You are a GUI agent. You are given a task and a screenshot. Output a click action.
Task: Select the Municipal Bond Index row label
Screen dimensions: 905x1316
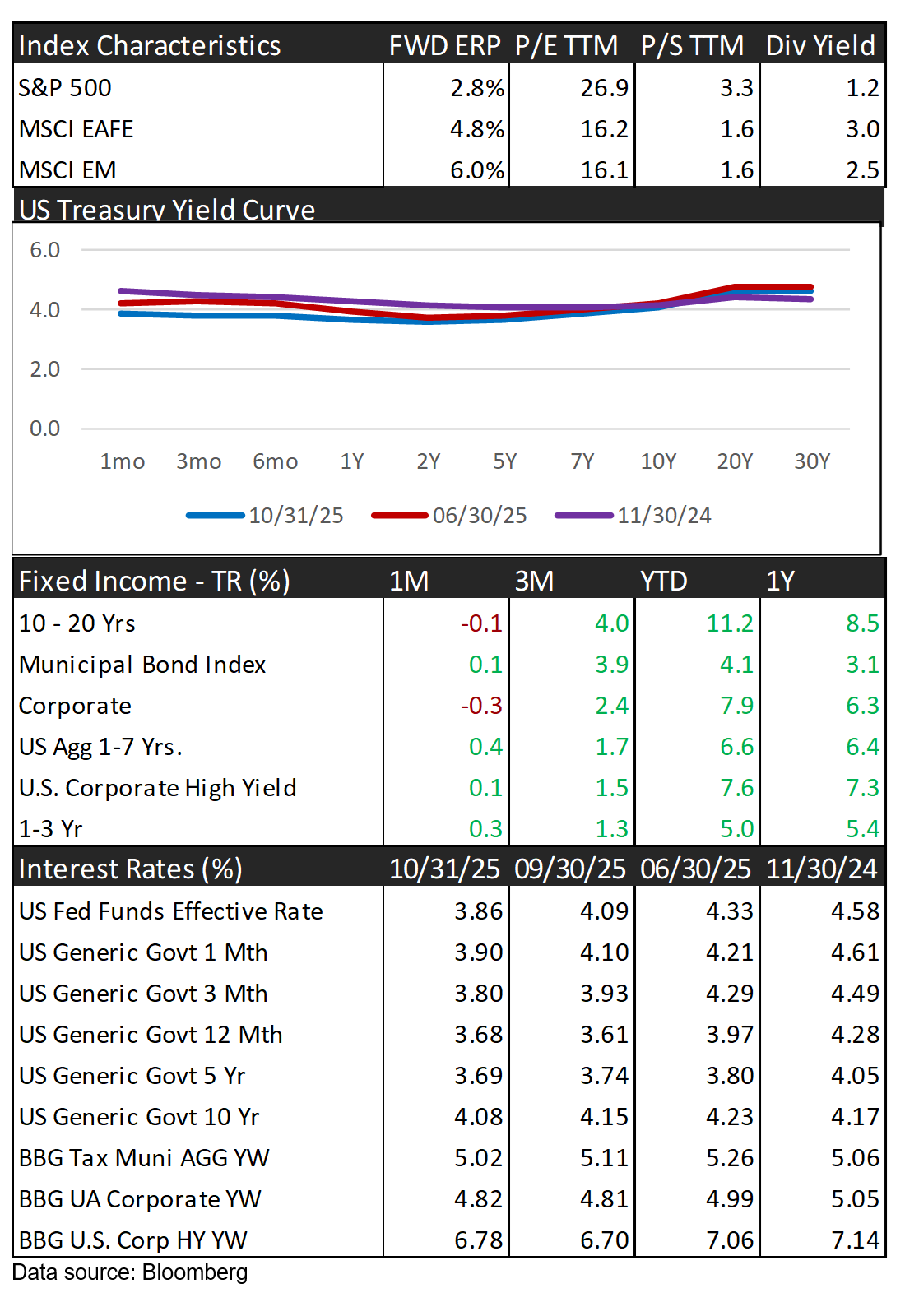[142, 665]
